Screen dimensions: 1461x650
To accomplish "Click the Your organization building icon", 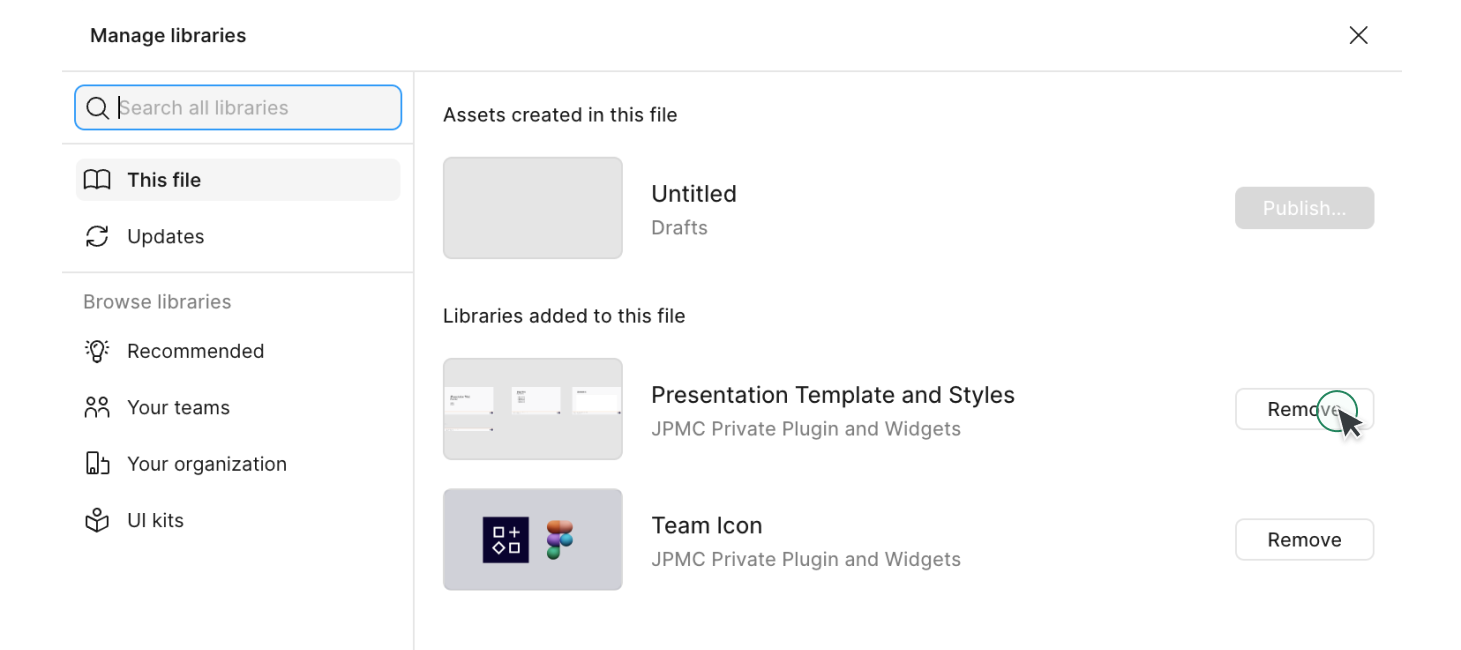I will 96,463.
